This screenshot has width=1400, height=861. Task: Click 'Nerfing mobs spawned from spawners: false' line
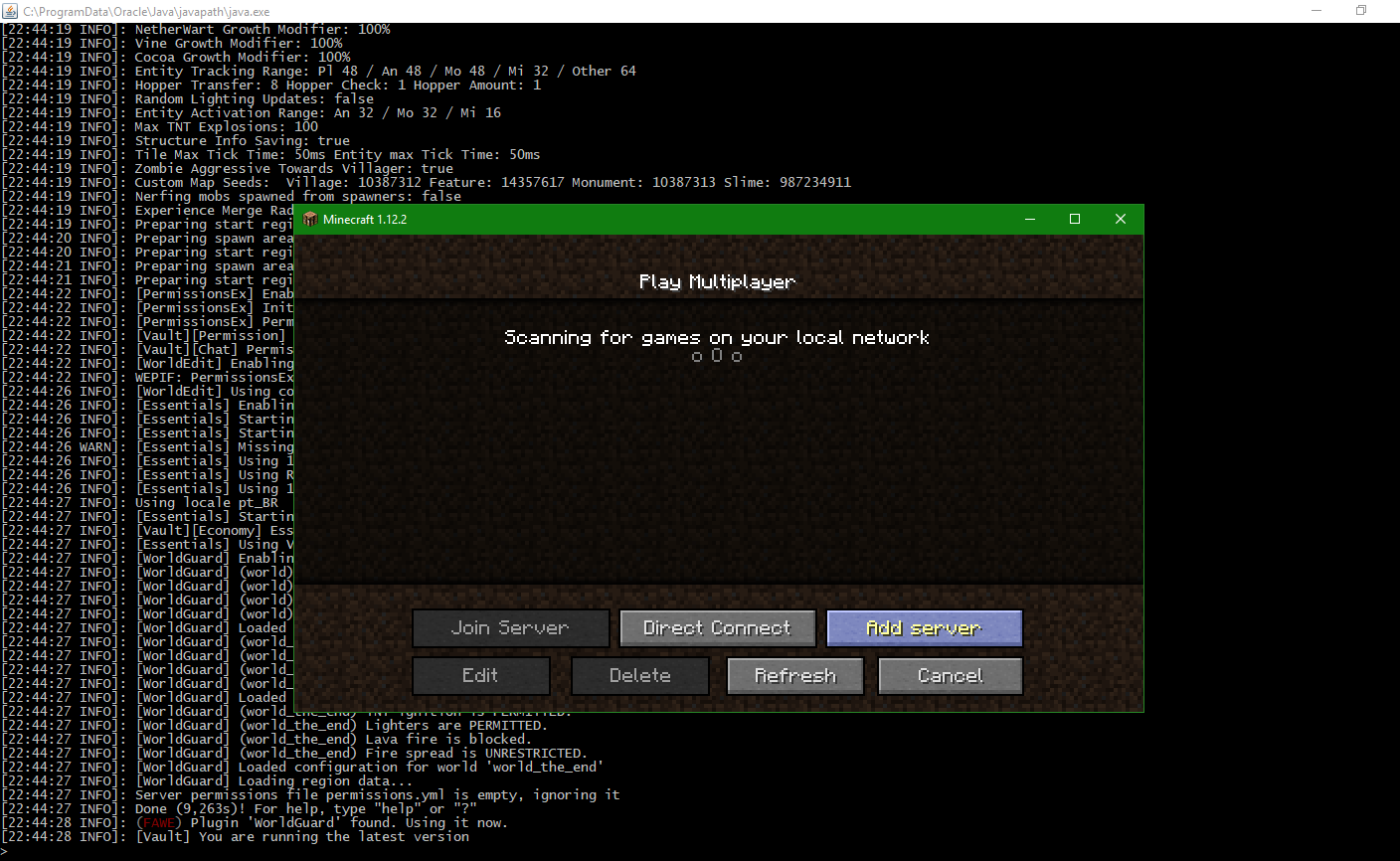[232, 197]
